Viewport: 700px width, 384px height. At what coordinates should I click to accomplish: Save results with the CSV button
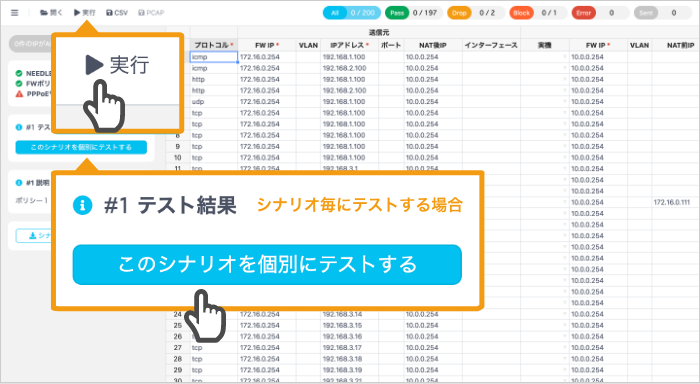tap(117, 13)
